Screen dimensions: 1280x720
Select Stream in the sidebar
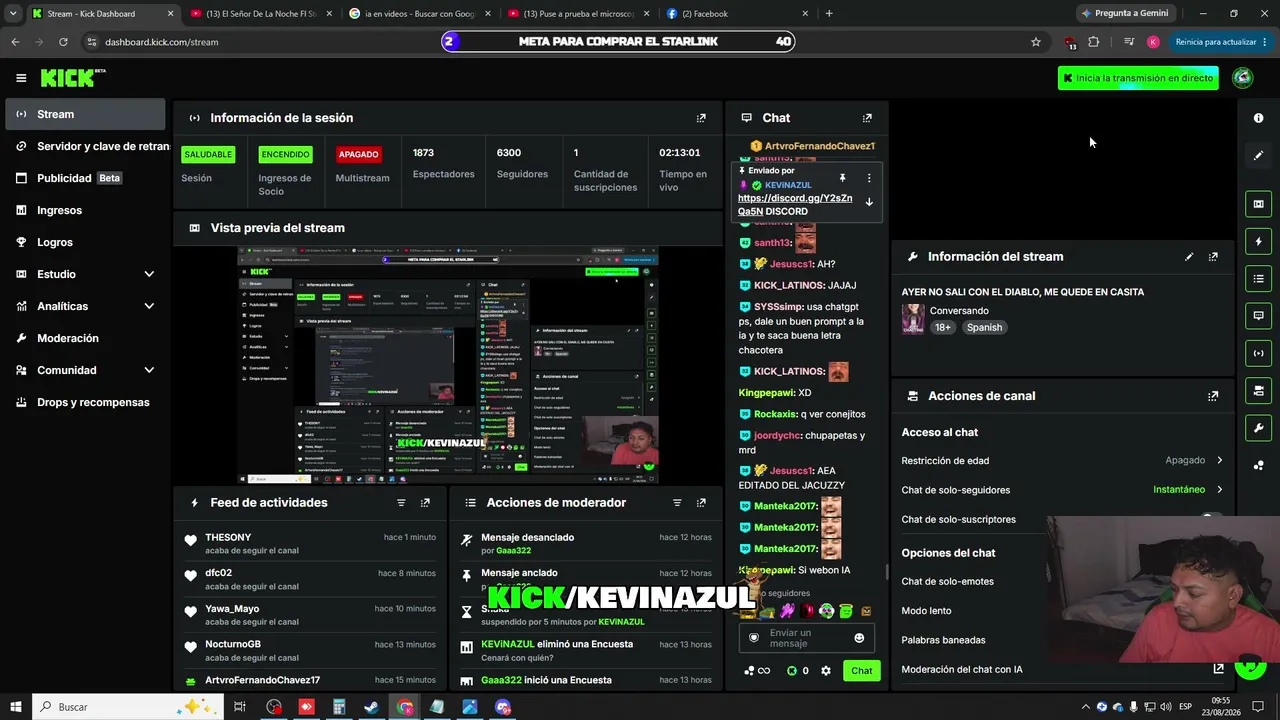pos(84,114)
